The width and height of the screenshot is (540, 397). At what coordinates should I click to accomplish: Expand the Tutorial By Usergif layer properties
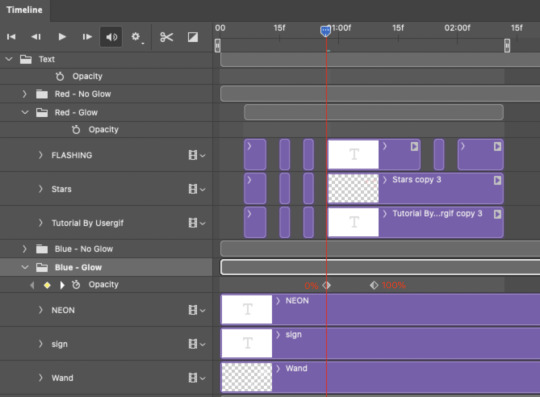(40, 223)
